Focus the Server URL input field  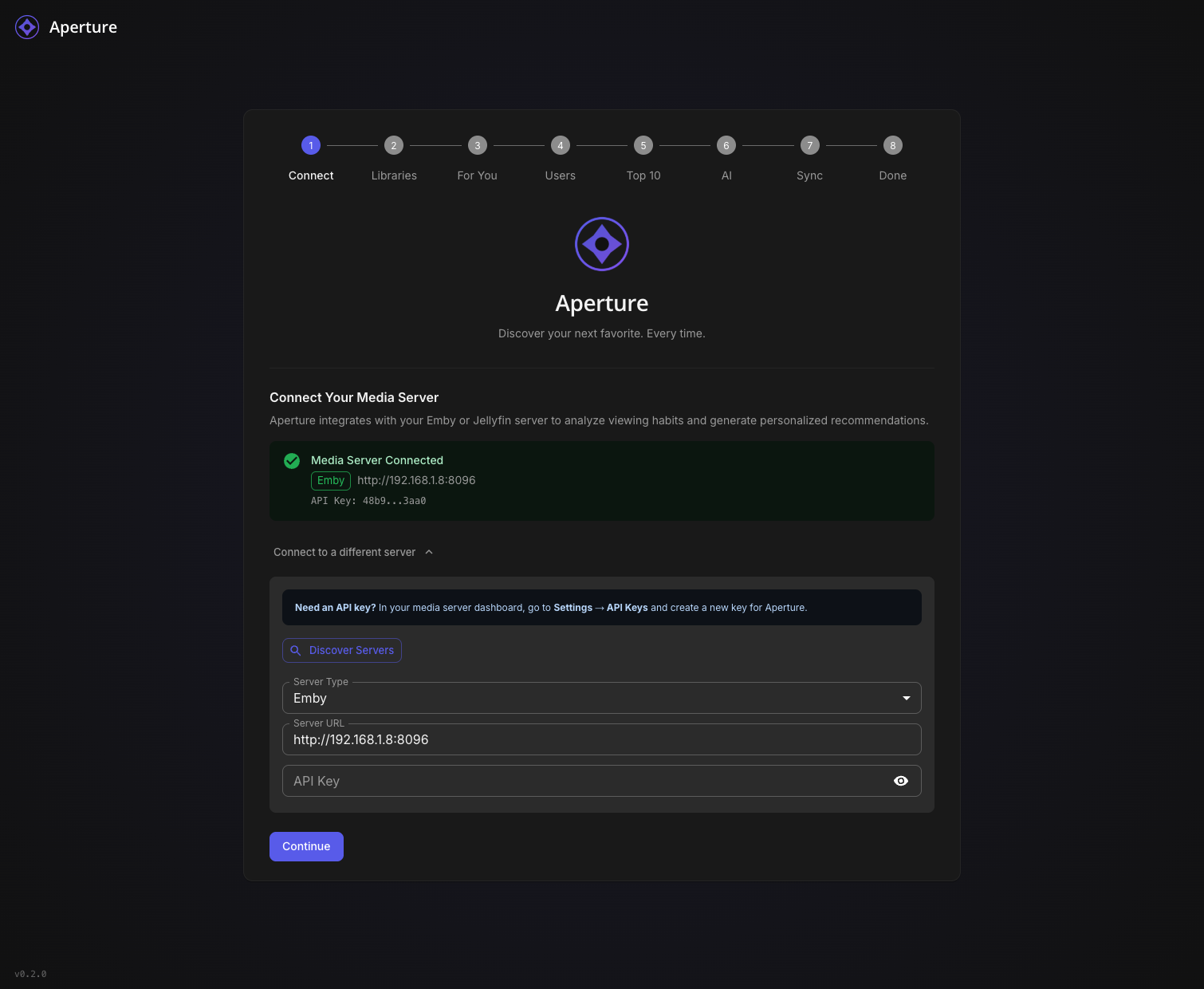tap(602, 739)
